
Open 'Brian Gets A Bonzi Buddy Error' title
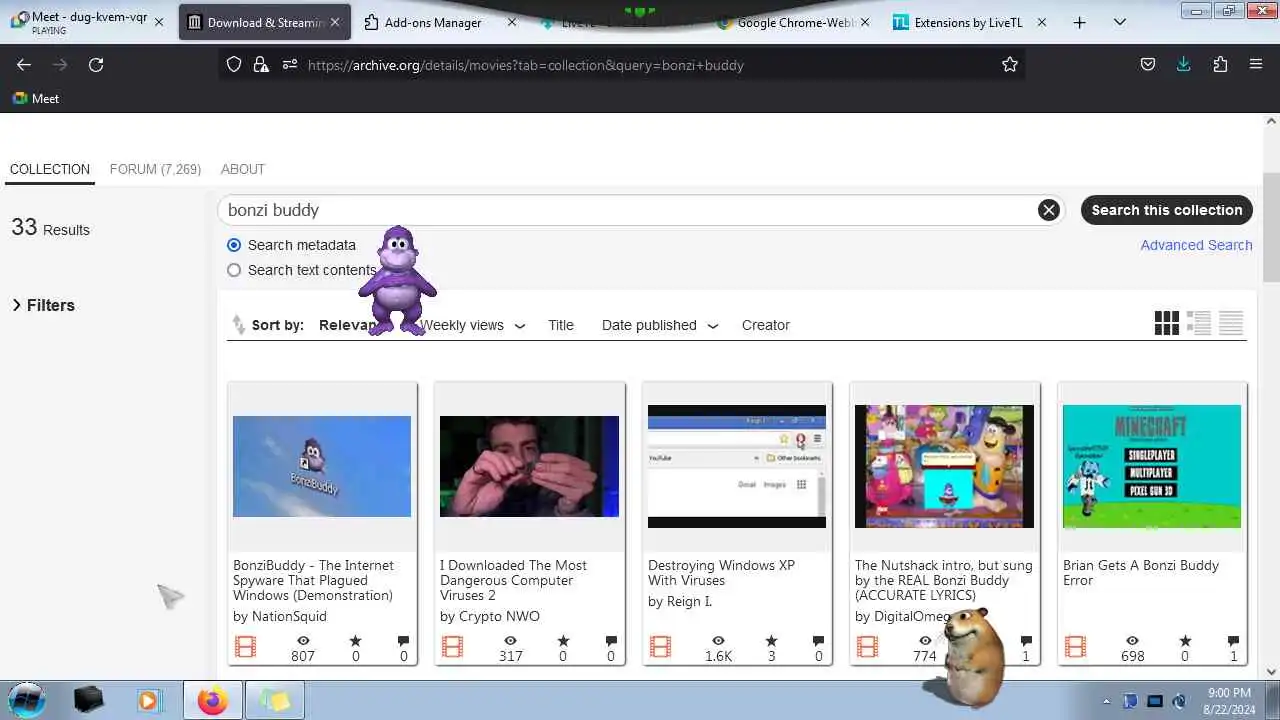pos(1141,573)
